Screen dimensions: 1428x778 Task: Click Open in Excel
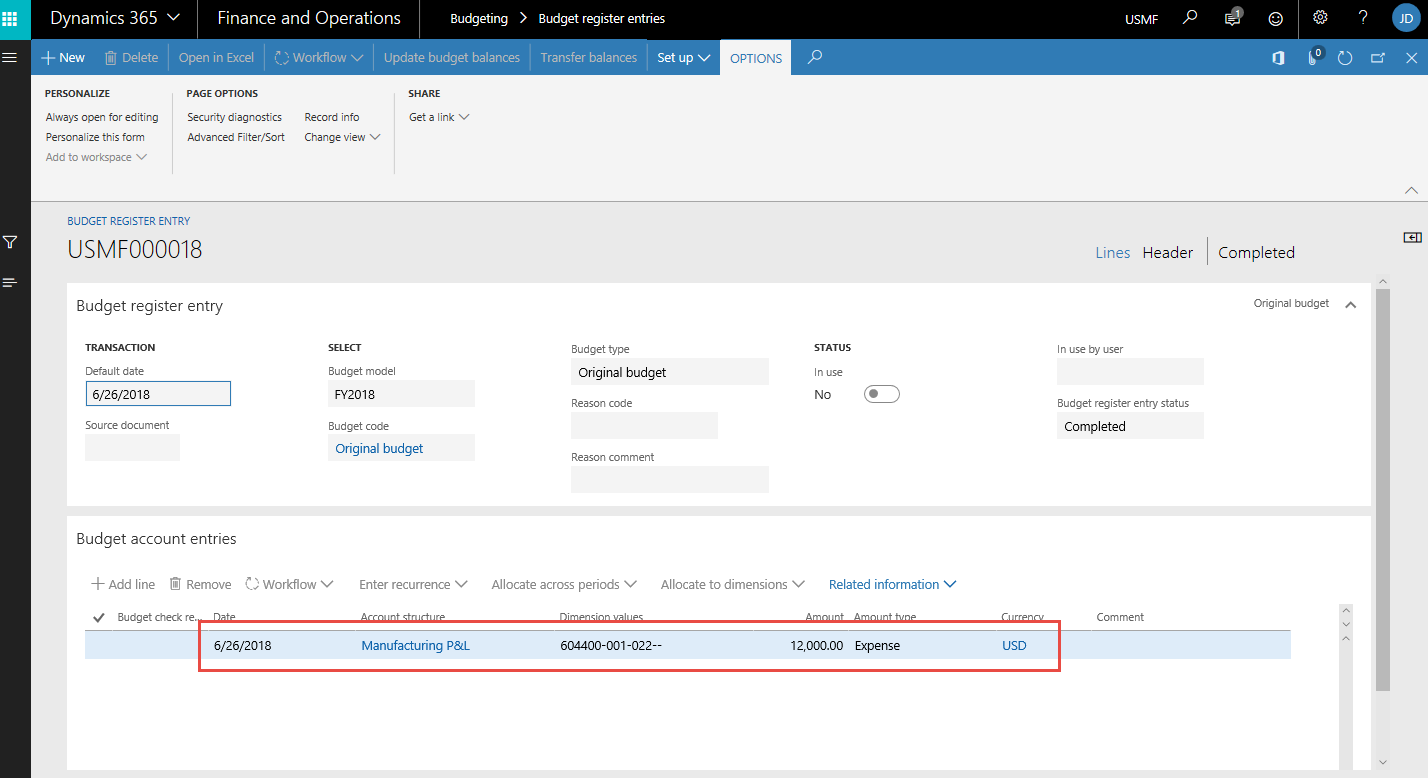point(216,57)
